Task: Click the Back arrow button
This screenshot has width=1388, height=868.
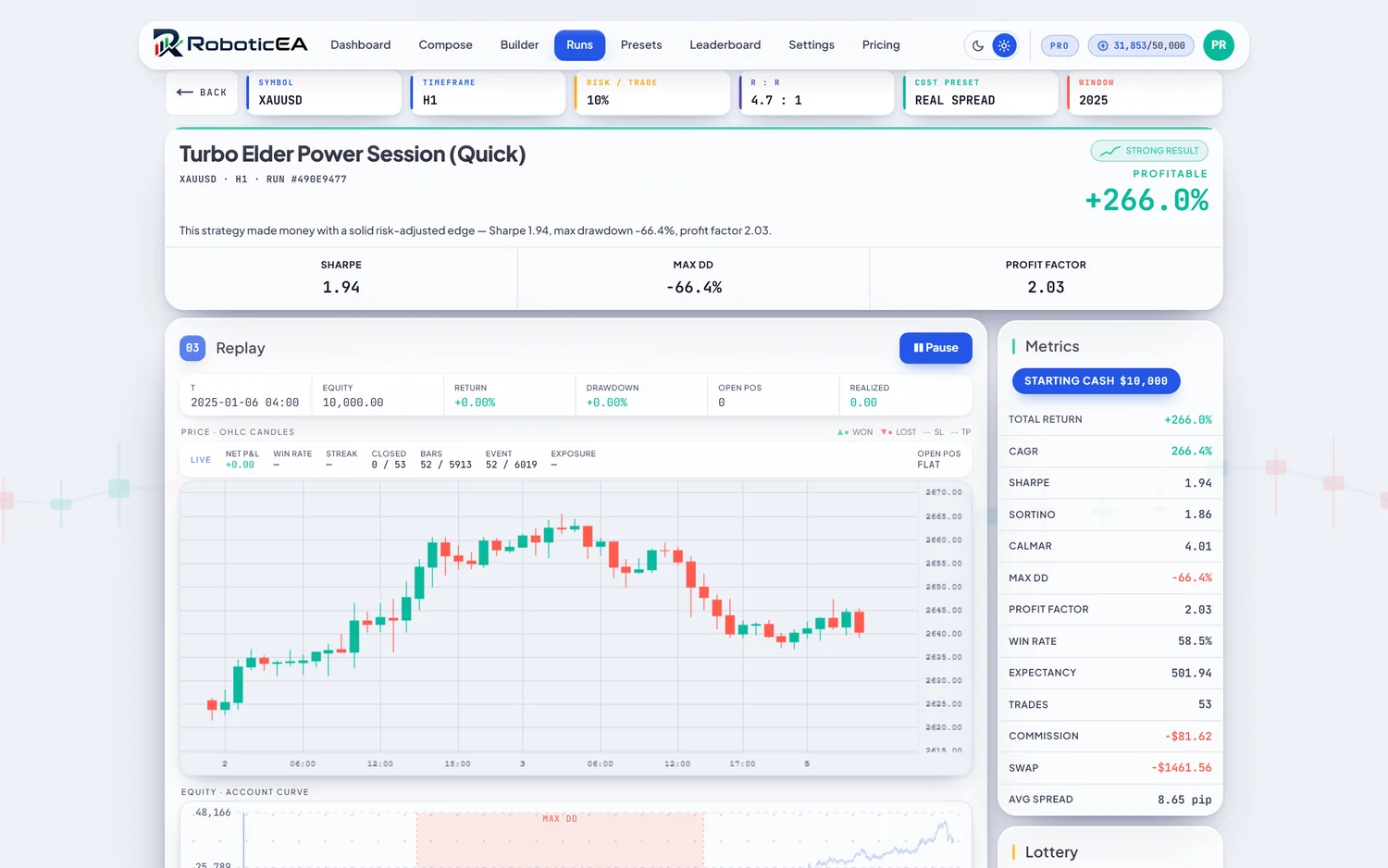Action: click(202, 93)
